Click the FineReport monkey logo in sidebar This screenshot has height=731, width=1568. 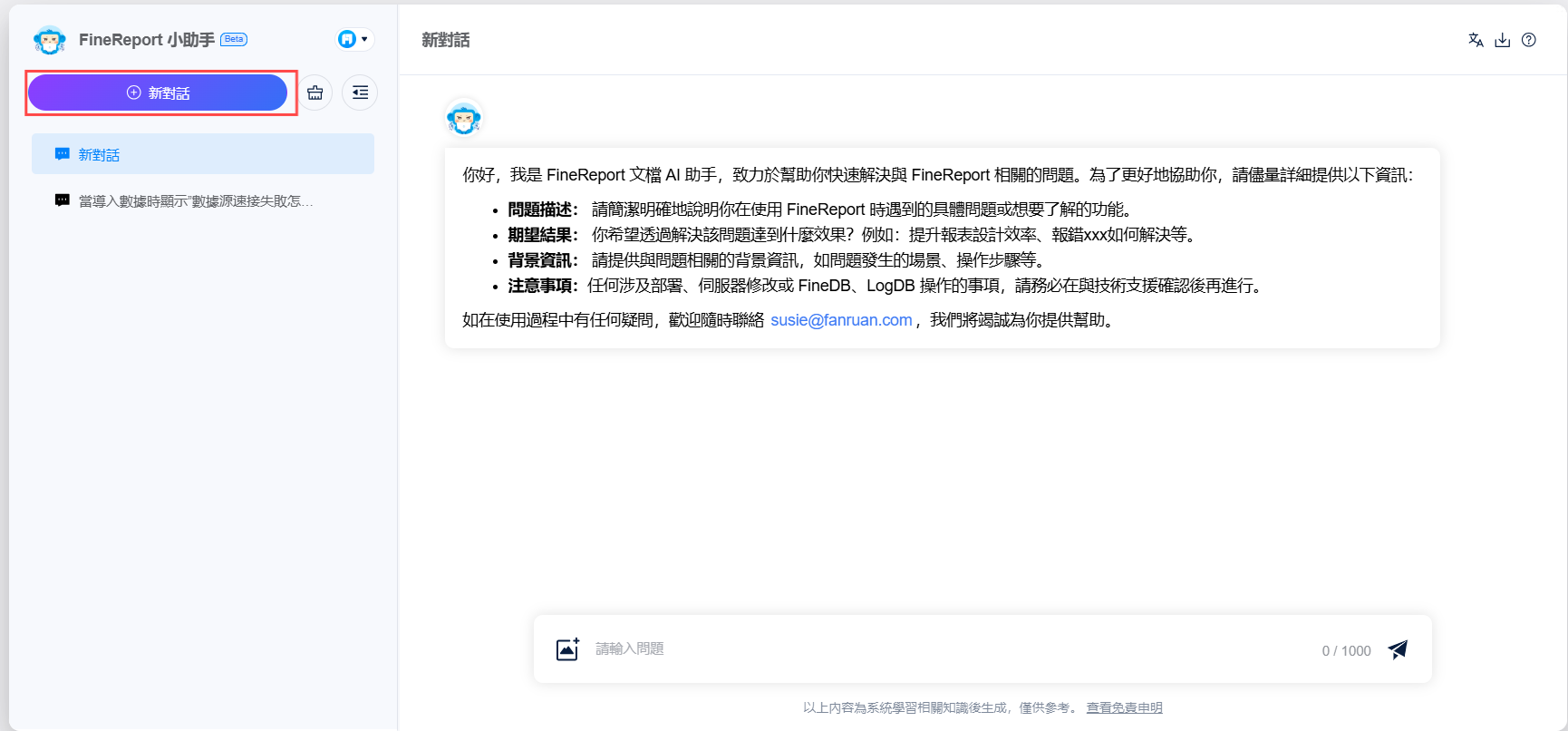[x=50, y=40]
